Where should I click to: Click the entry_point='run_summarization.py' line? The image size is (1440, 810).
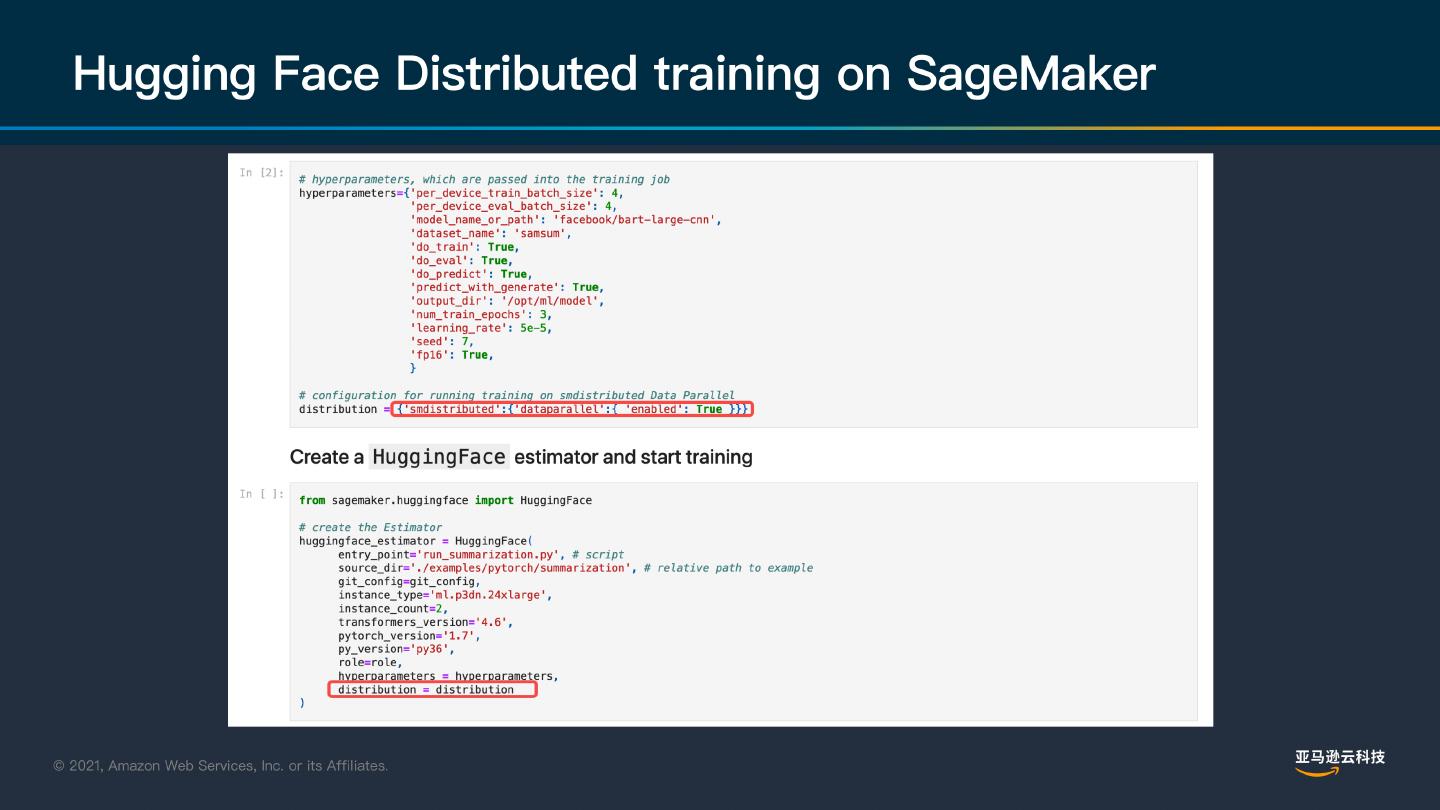pos(481,554)
